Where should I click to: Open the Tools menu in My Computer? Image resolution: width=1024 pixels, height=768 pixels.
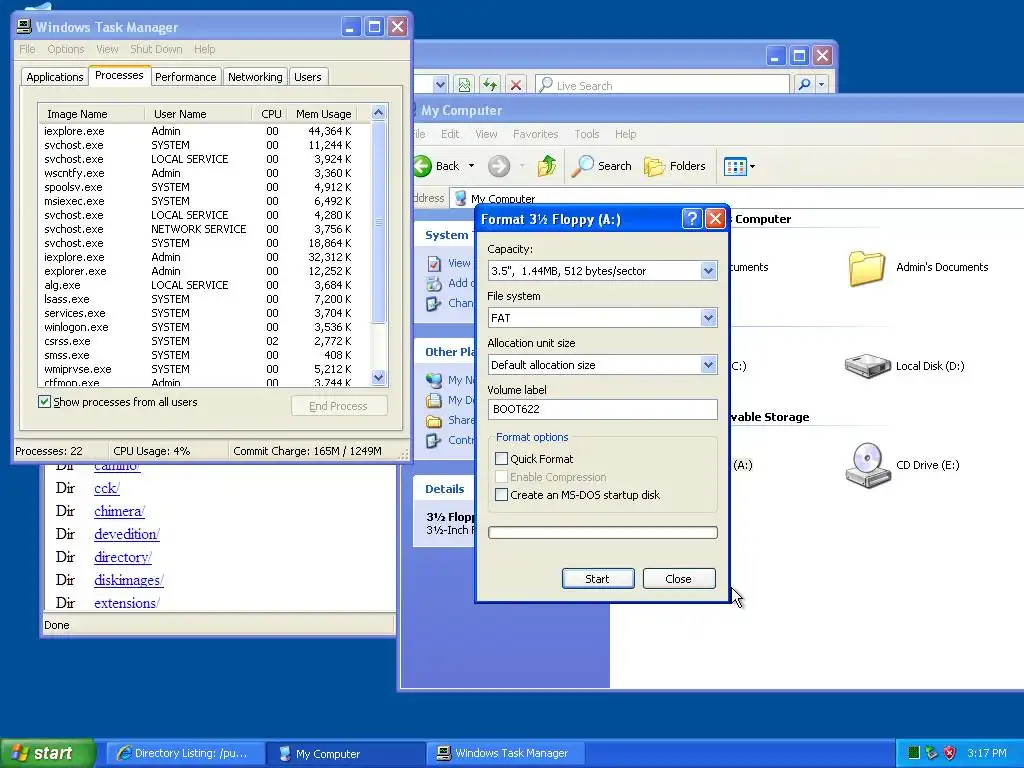586,134
